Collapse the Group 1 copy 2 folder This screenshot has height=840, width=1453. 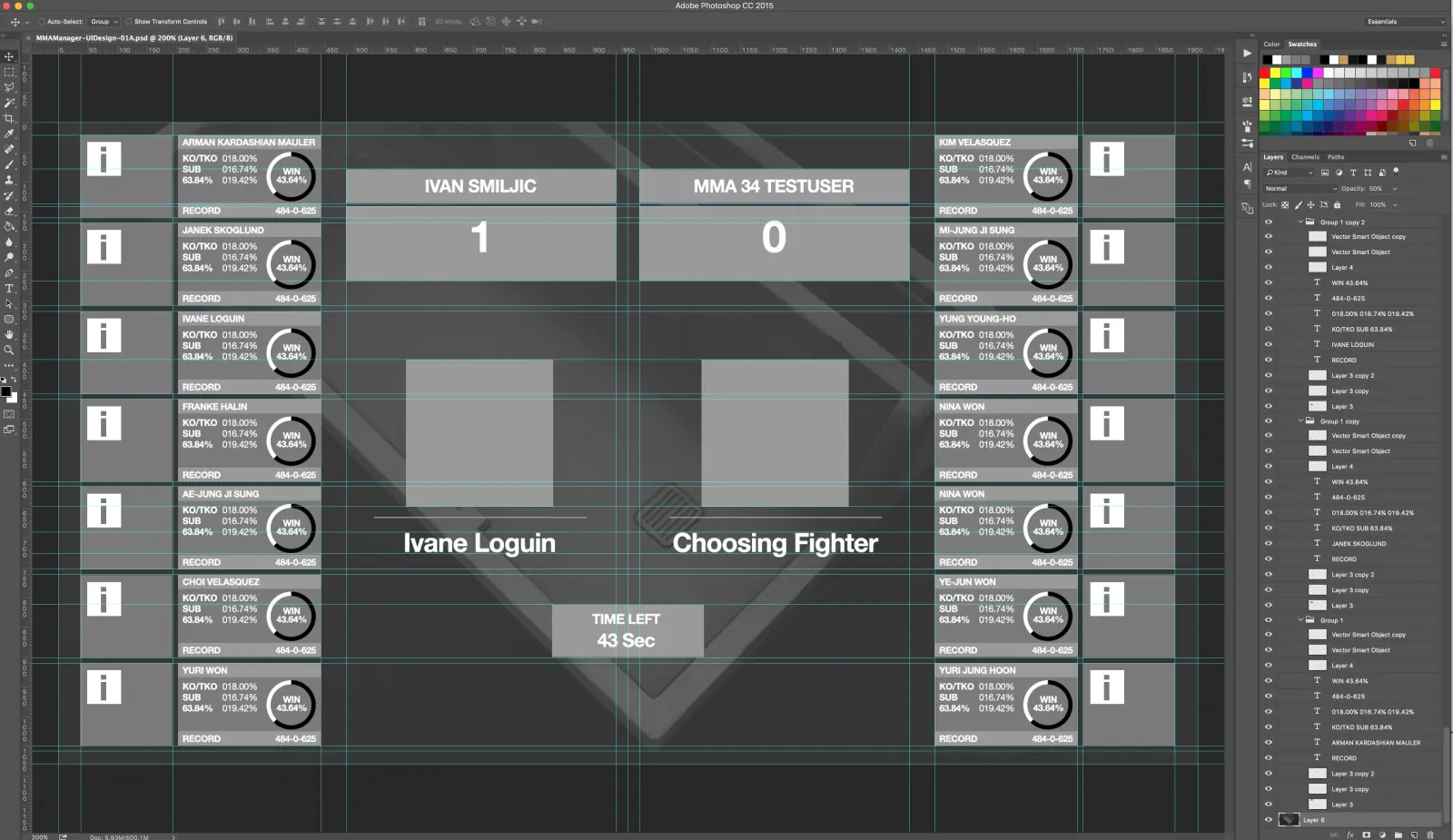tap(1300, 222)
